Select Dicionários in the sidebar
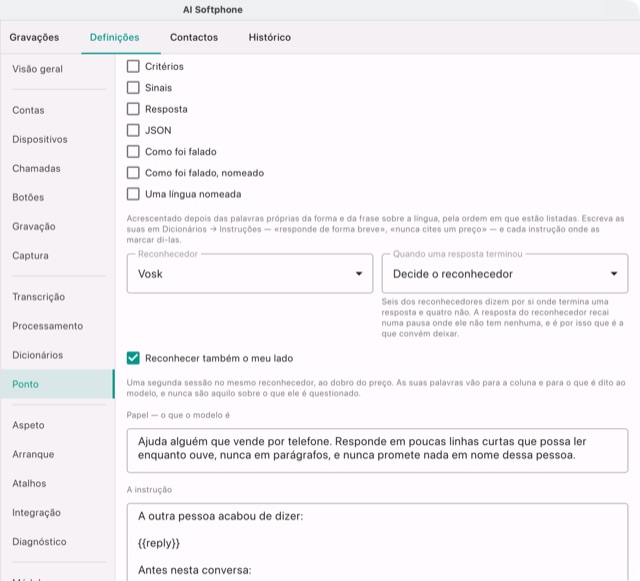 coord(58,355)
